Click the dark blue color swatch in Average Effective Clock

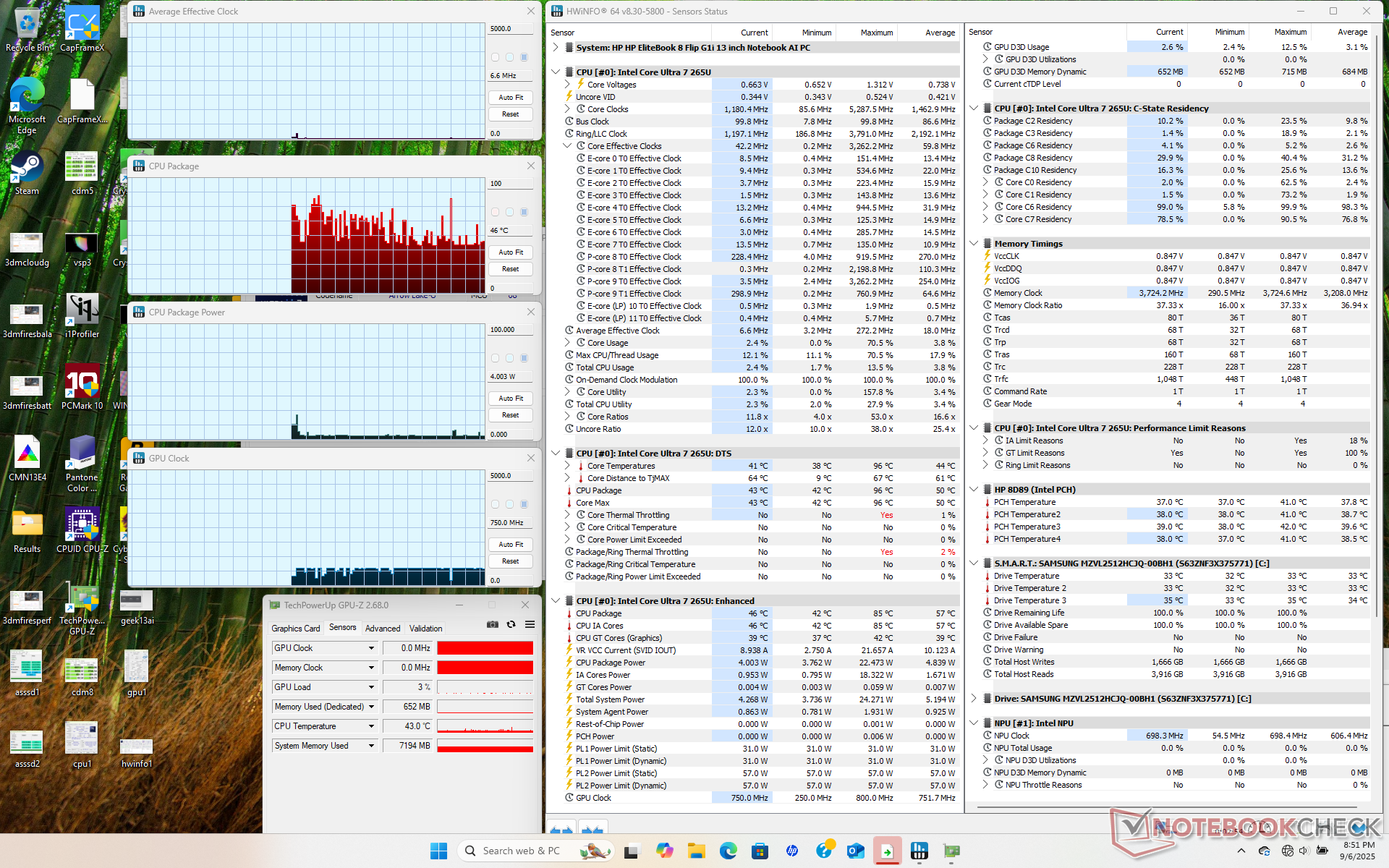point(524,57)
